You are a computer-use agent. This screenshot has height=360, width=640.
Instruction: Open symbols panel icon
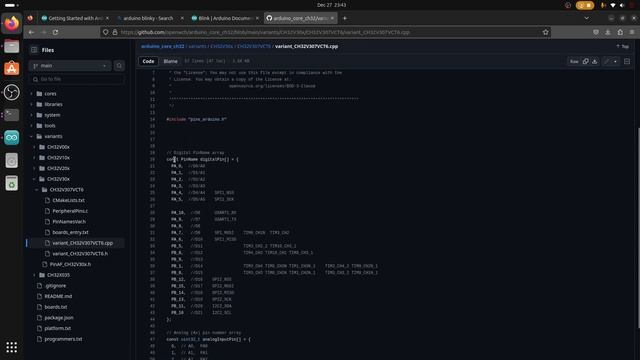click(x=627, y=62)
